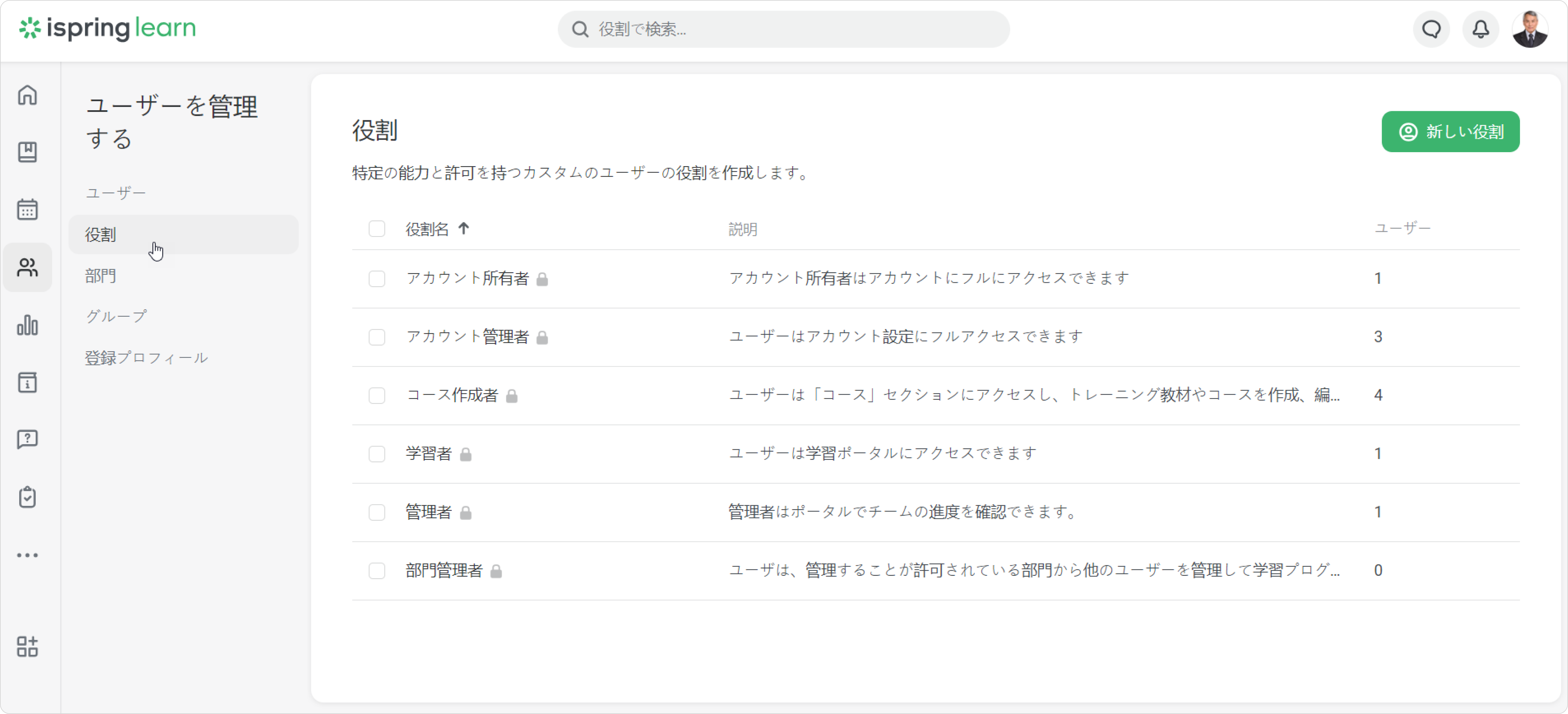
Task: Open the 管理者 role name
Action: (428, 512)
